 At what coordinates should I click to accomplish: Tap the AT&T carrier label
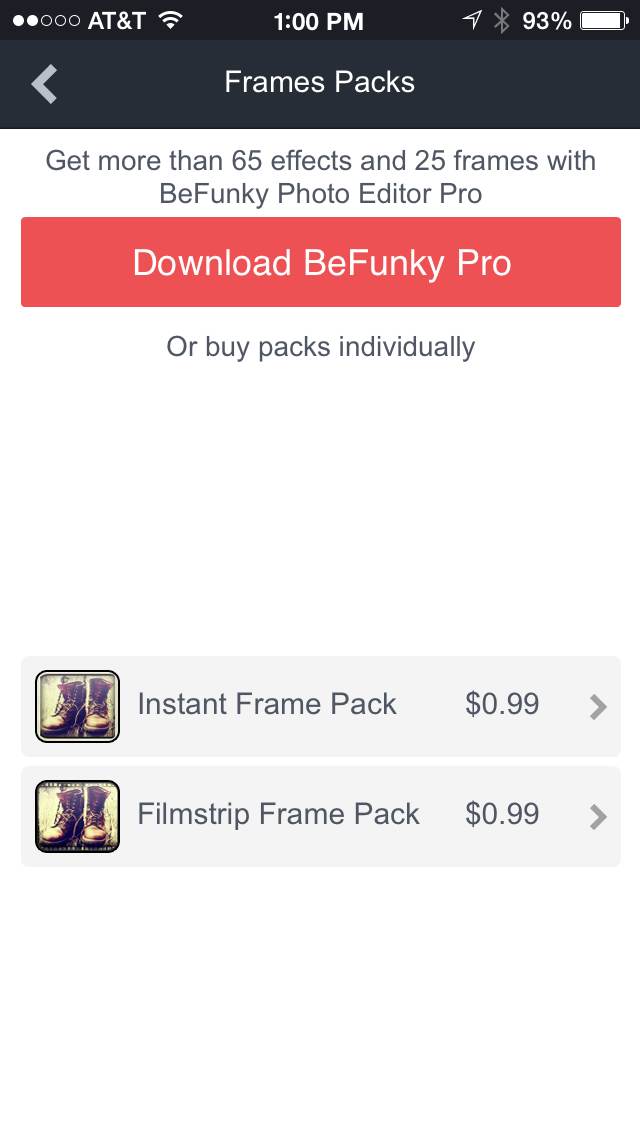[117, 20]
